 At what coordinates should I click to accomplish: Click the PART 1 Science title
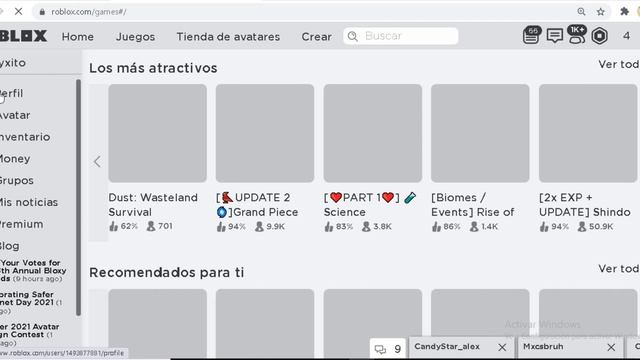click(x=370, y=204)
